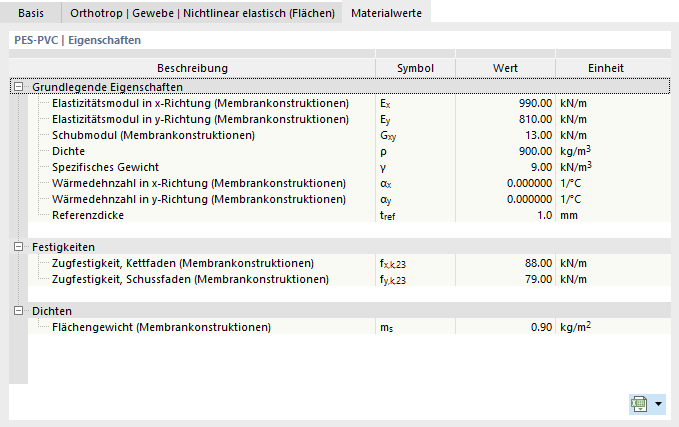This screenshot has width=679, height=427.
Task: Click the 900.00 density value
Action: (x=505, y=152)
